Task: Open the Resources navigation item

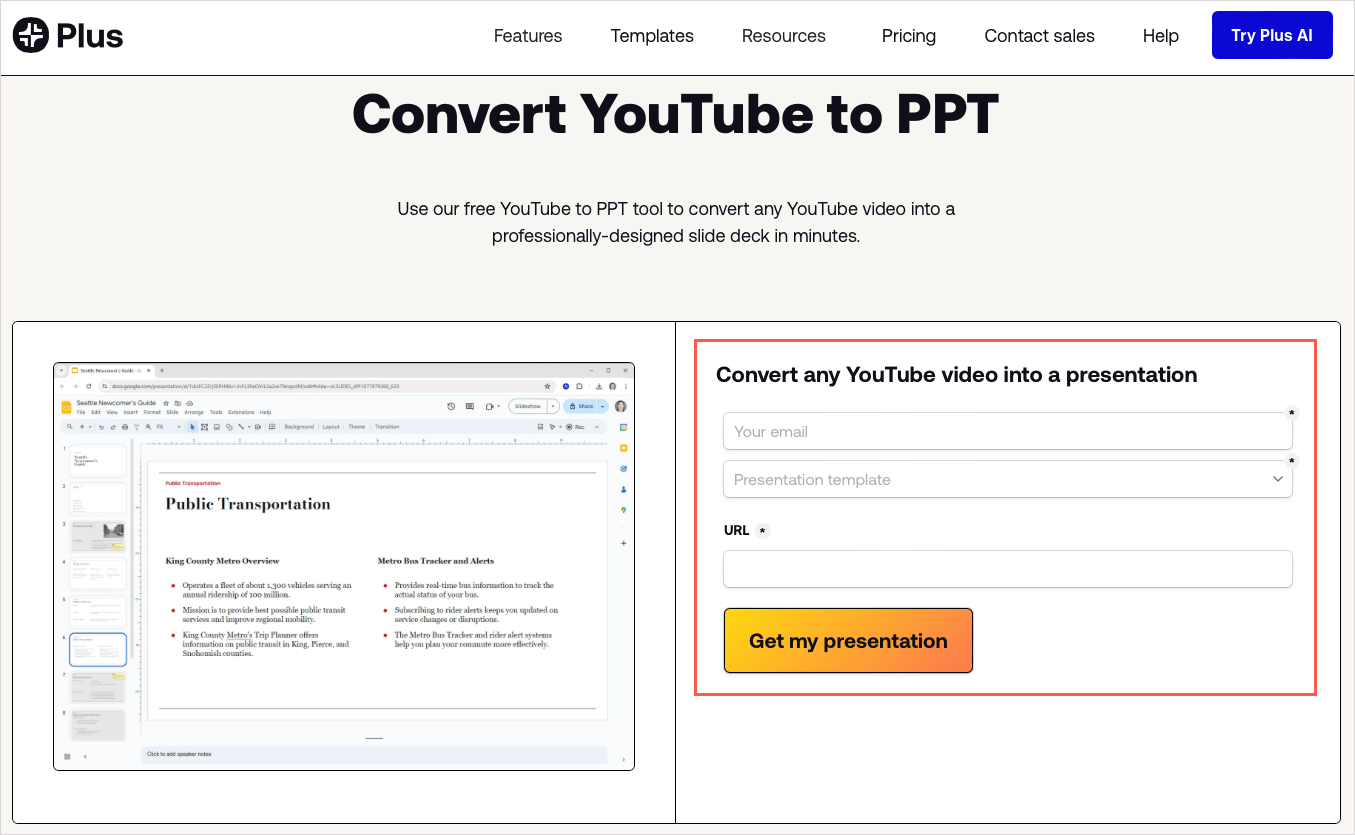Action: (784, 36)
